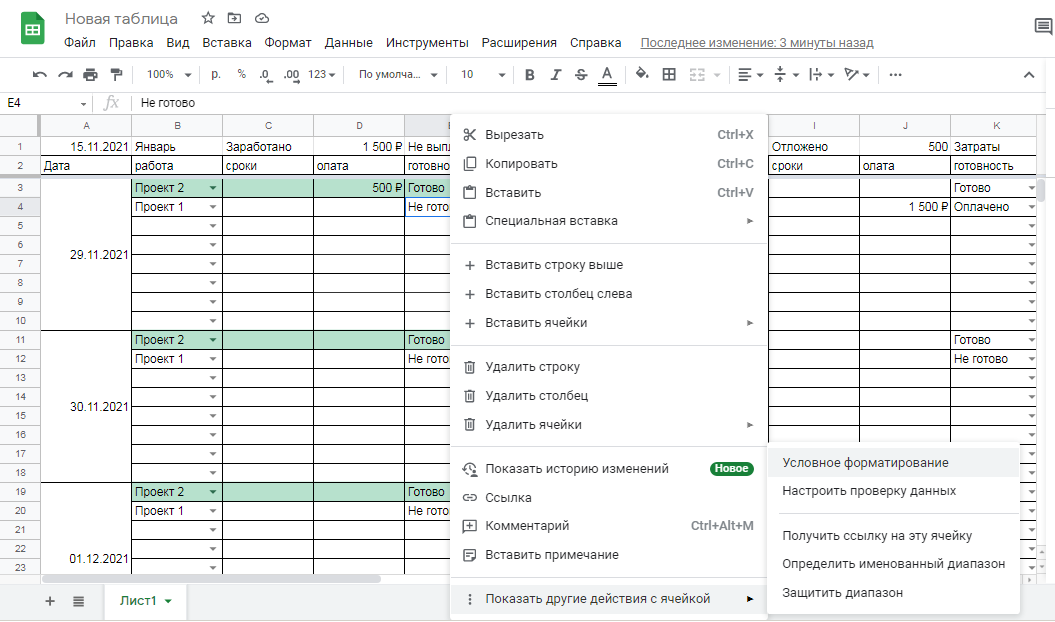This screenshot has height=622, width=1055.
Task: Open the Расширения menu
Action: tap(519, 42)
